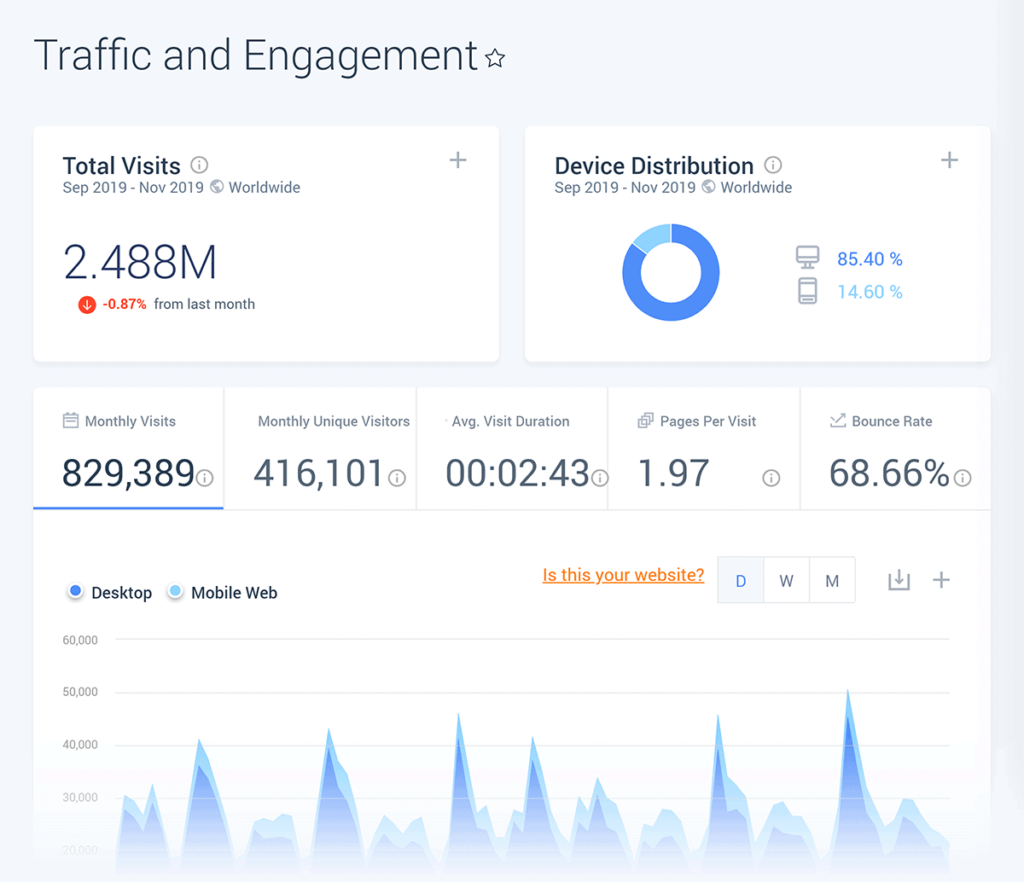
Task: Select the desktop device icon
Action: (x=806, y=256)
